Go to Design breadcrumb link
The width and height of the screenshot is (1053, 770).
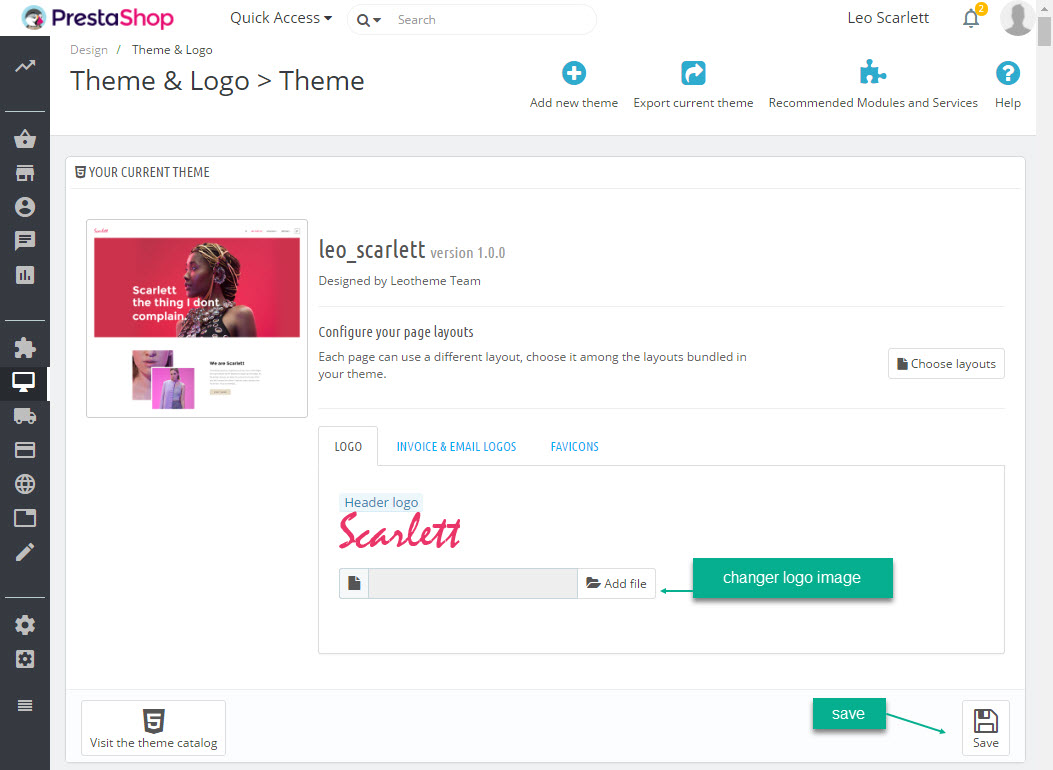(x=89, y=50)
